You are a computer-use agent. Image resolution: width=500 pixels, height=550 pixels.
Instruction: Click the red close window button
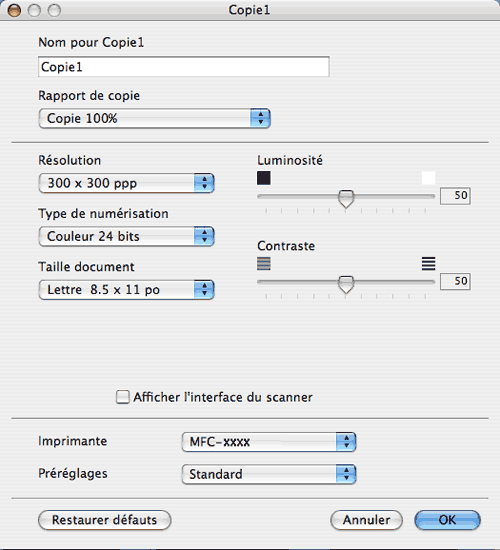coord(14,10)
